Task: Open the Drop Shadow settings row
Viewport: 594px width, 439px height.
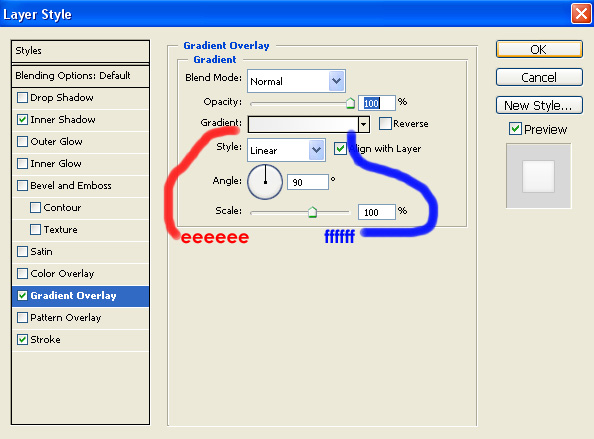Action: click(x=80, y=98)
